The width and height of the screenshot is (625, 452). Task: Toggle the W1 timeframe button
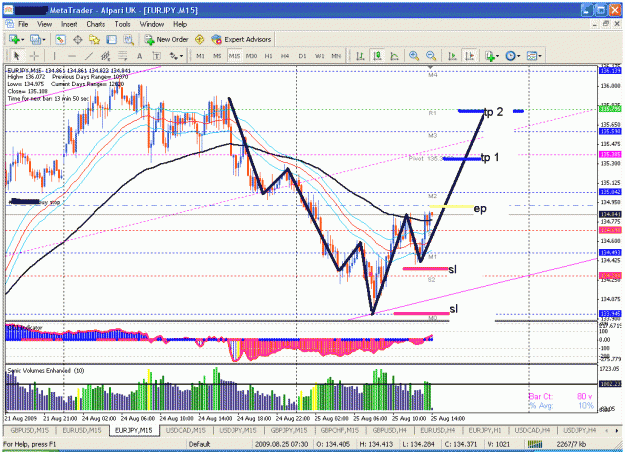click(x=319, y=56)
